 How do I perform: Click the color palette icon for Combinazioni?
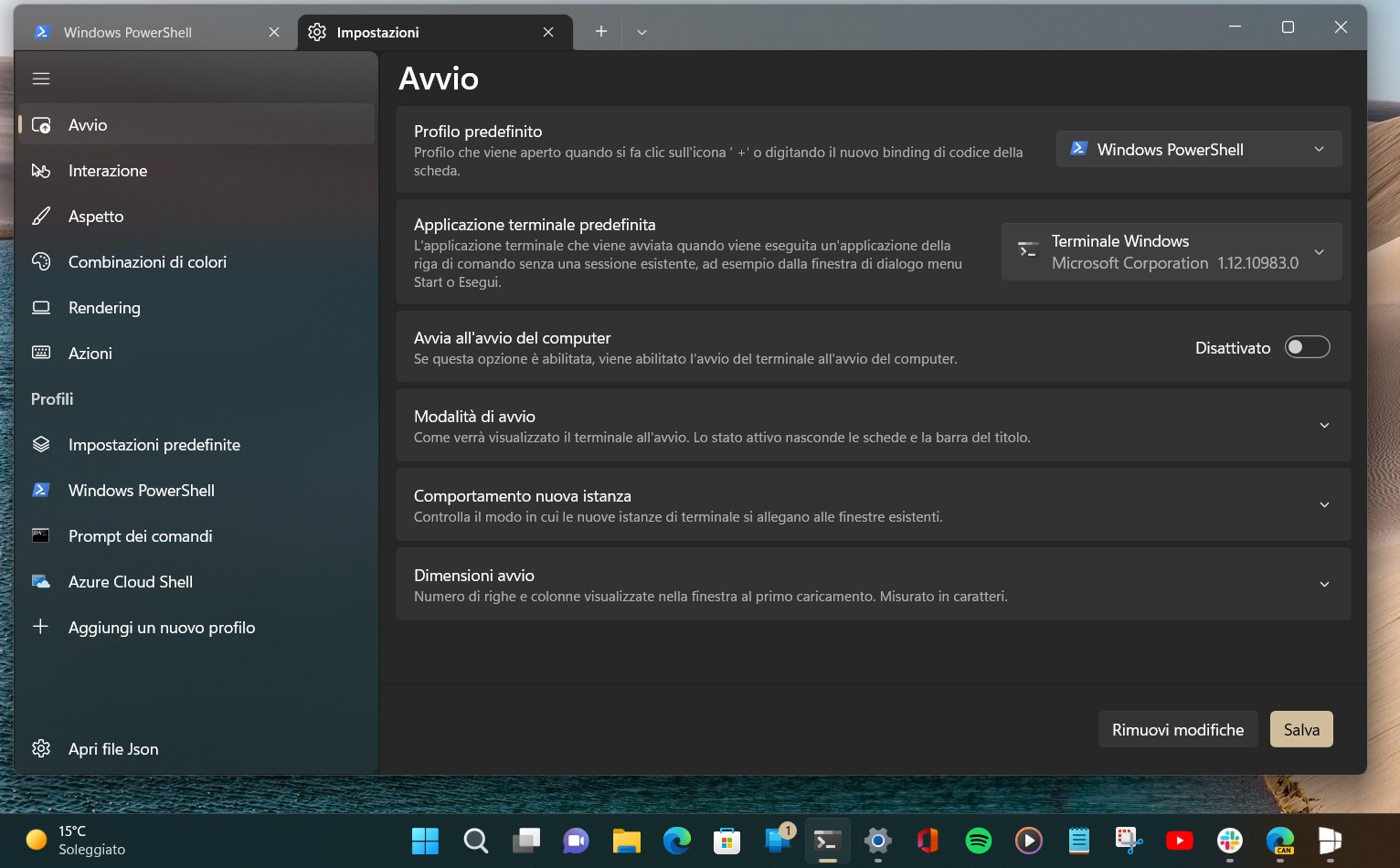point(41,261)
